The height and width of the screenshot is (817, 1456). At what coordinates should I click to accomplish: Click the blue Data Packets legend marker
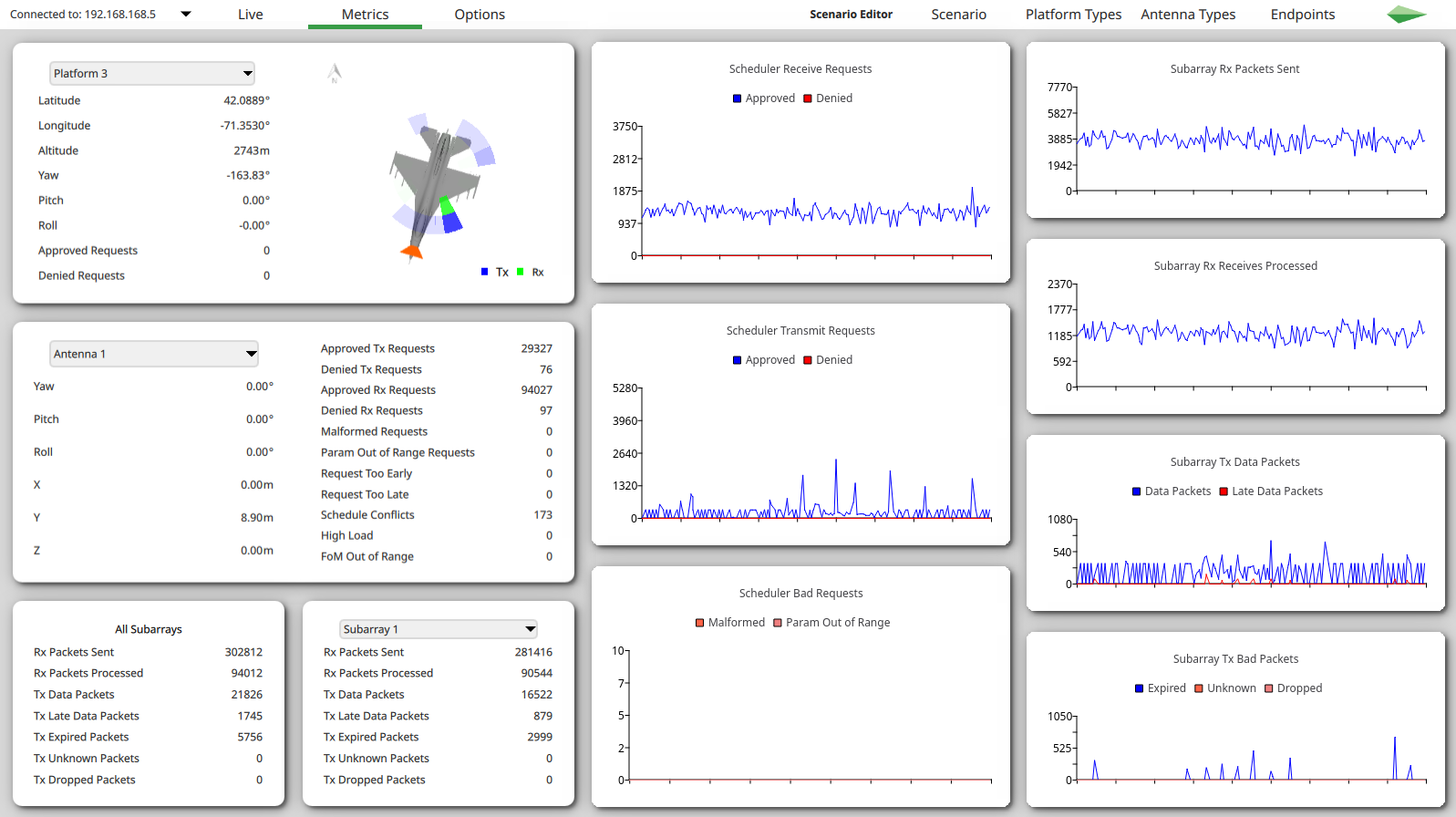tap(1136, 491)
